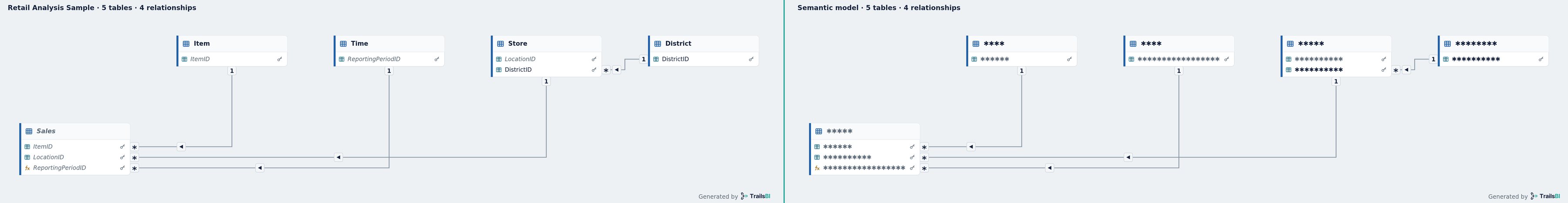Viewport: 1568px width, 203px height.
Task: Click the key icon for LocationID in the Store table
Action: pyautogui.click(x=594, y=60)
